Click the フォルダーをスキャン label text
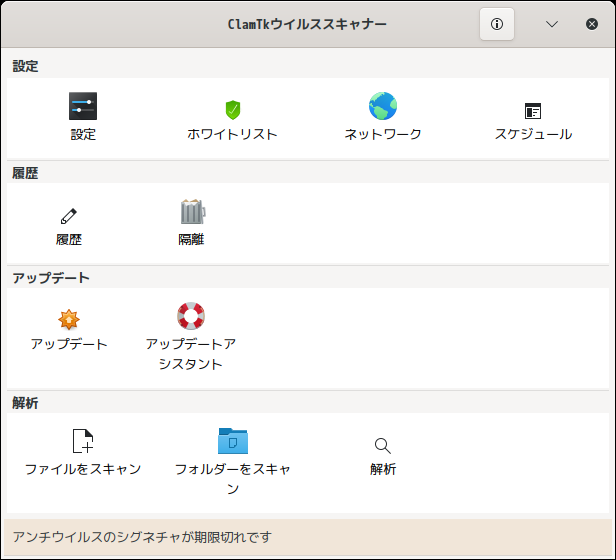The height and width of the screenshot is (560, 616). (233, 479)
